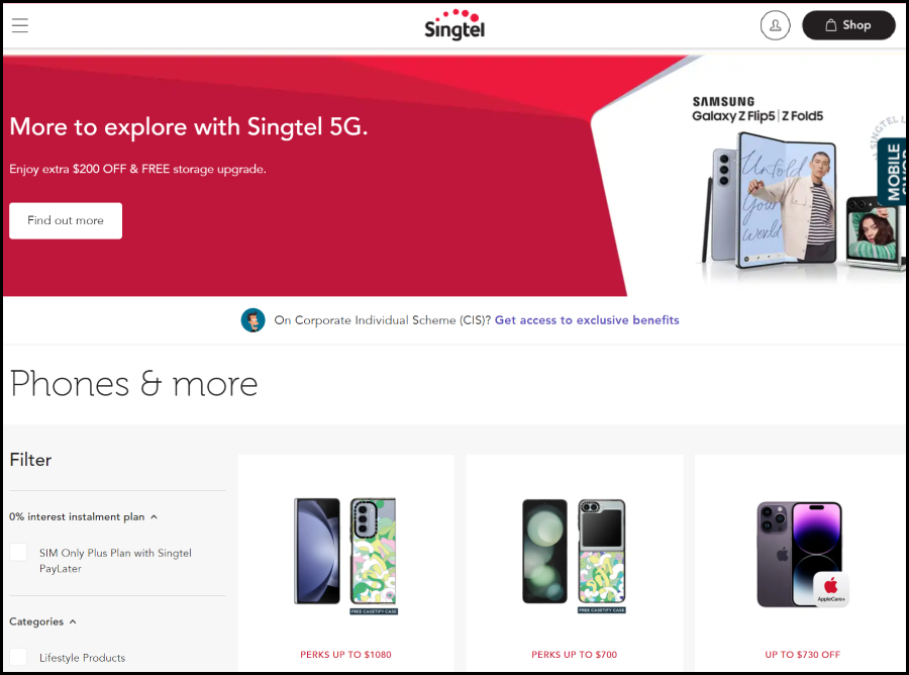The width and height of the screenshot is (909, 675).
Task: Open the Galaxy Z Fold5 product image
Action: (346, 555)
